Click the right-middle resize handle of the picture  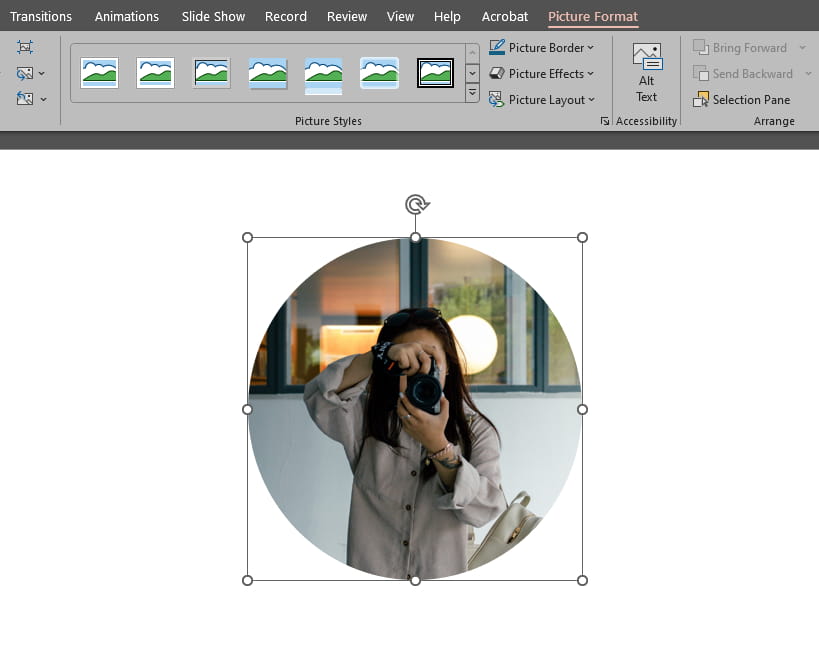[x=582, y=409]
